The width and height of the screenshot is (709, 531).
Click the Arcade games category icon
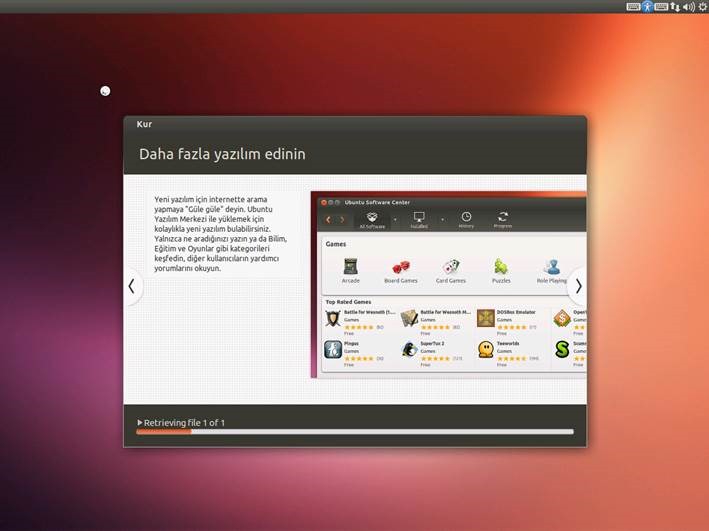[351, 268]
